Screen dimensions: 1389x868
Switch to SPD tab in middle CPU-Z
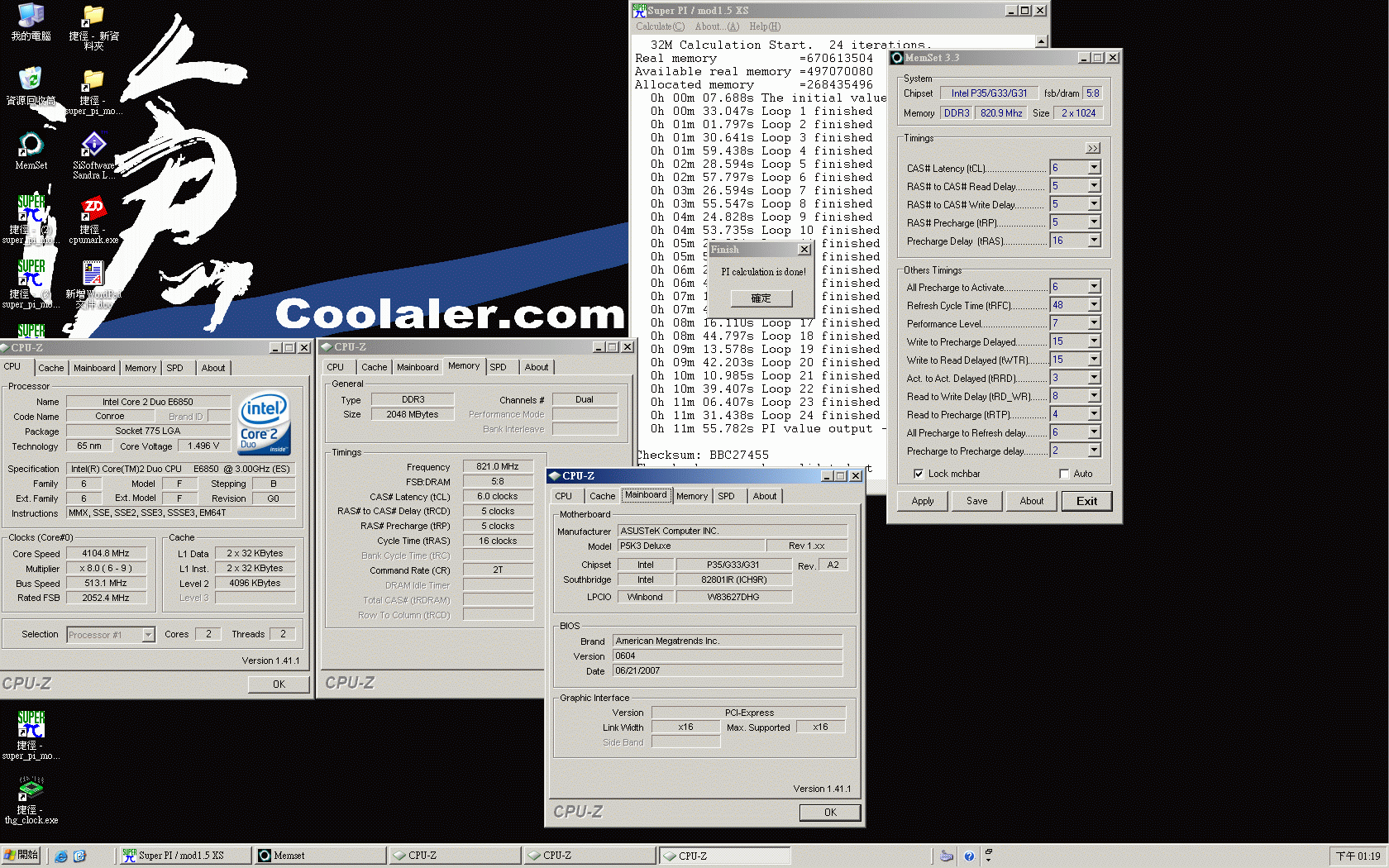click(x=498, y=367)
